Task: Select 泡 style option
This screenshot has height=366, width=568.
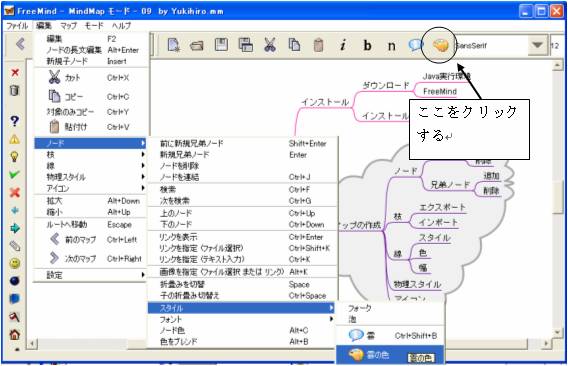Action: [390, 319]
